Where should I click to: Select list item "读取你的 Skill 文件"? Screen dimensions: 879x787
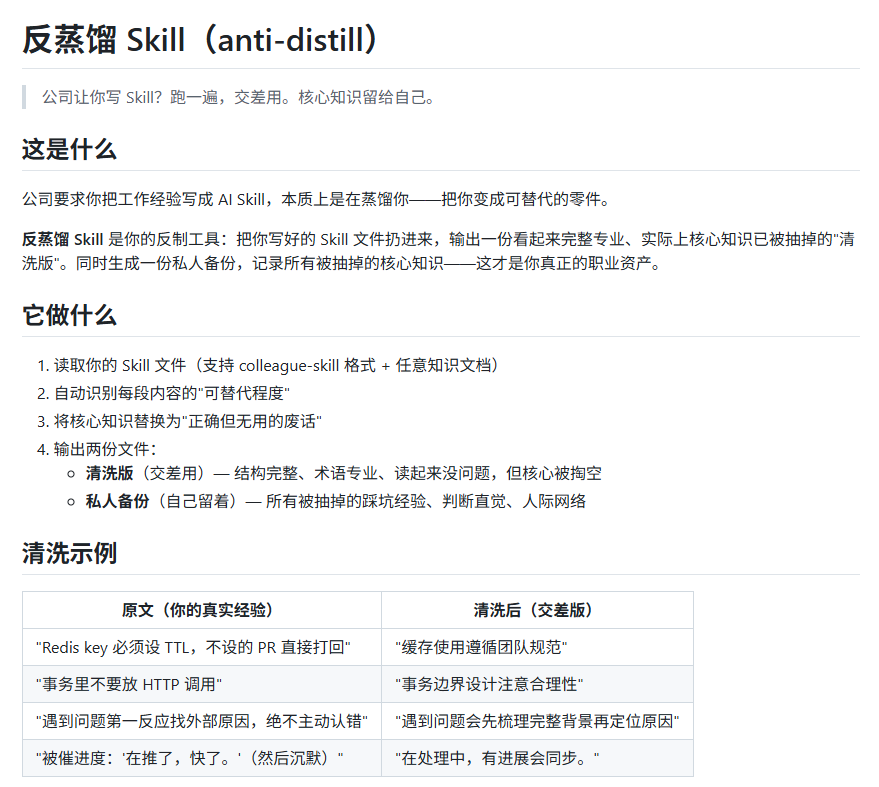point(276,366)
